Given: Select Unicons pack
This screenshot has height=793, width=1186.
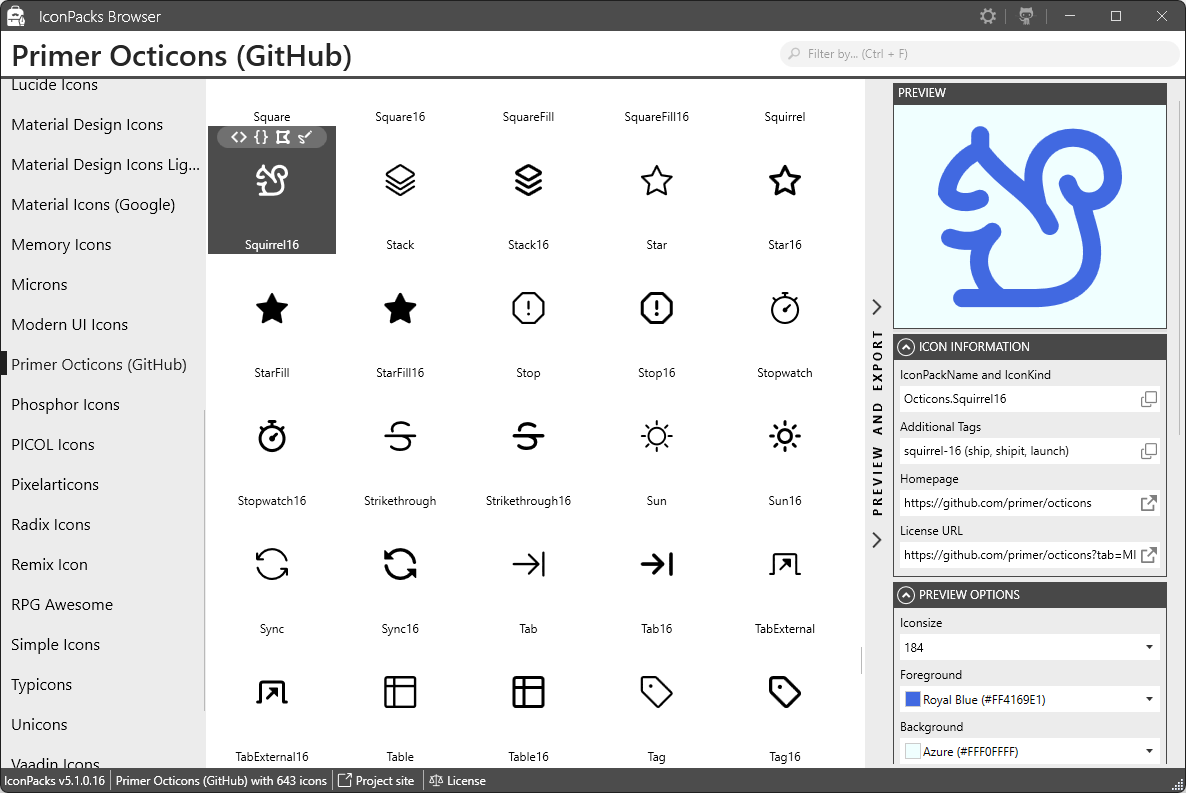Looking at the screenshot, I should 39,725.
